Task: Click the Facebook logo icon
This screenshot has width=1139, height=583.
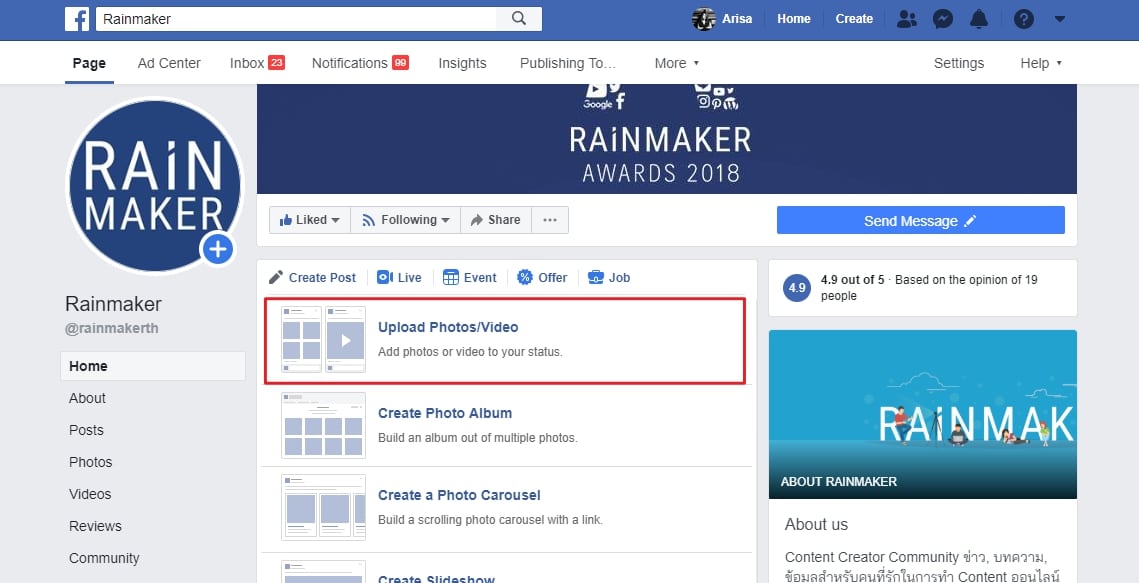Action: click(77, 18)
